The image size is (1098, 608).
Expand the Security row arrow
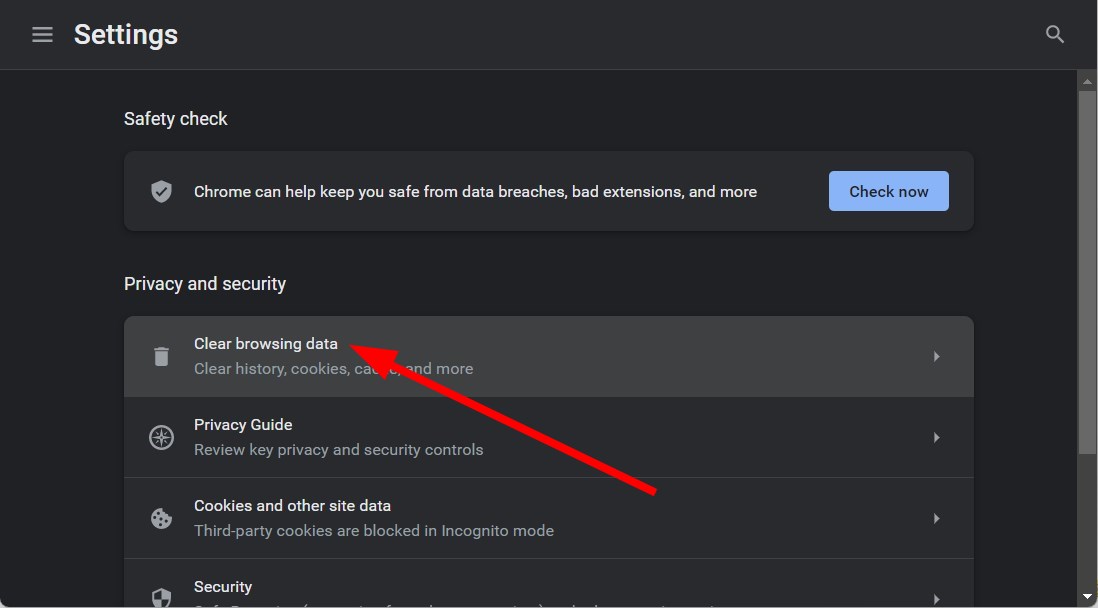point(936,598)
